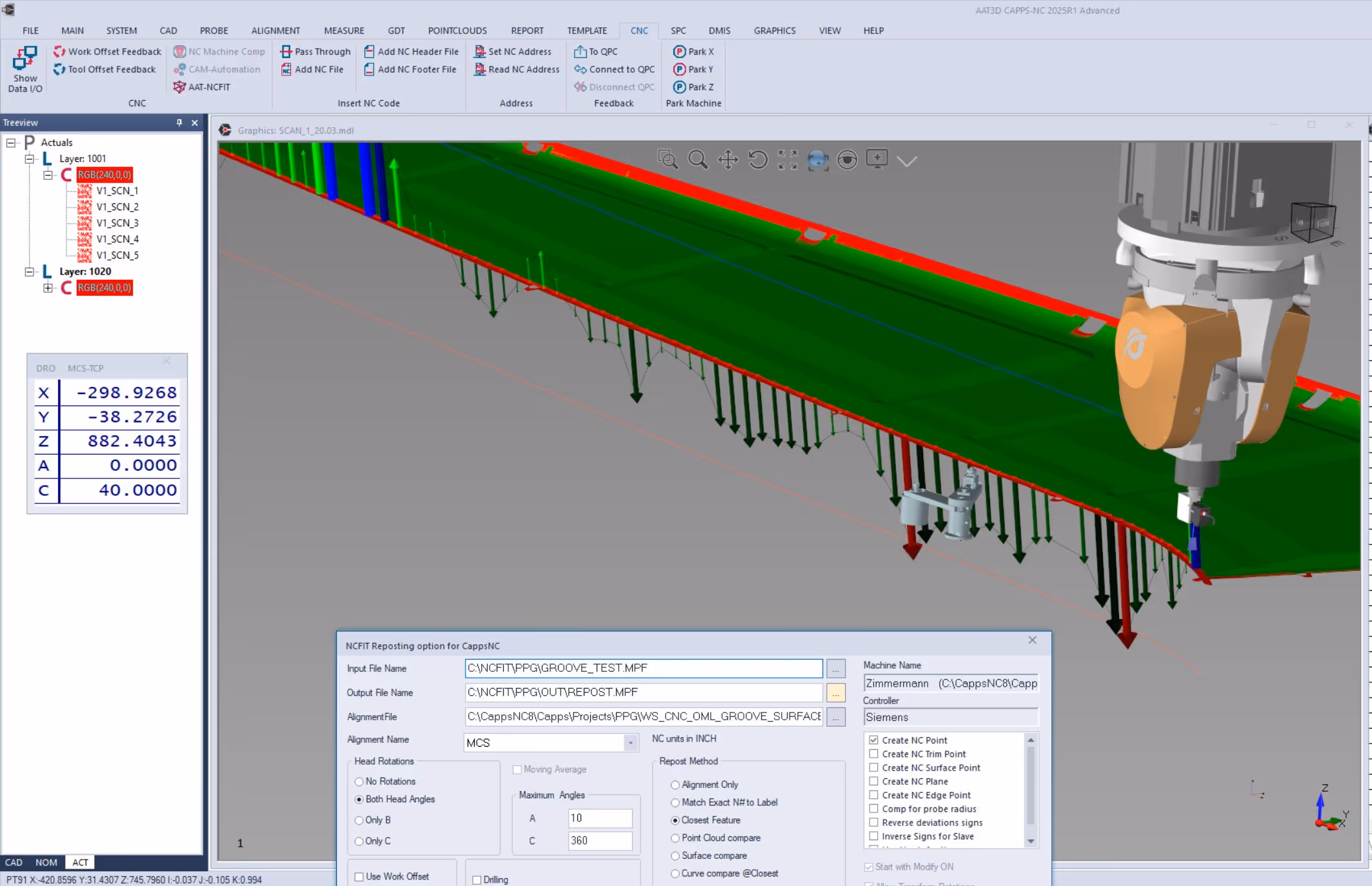Click Park X machine icon
This screenshot has height=886, width=1372.
click(x=679, y=52)
